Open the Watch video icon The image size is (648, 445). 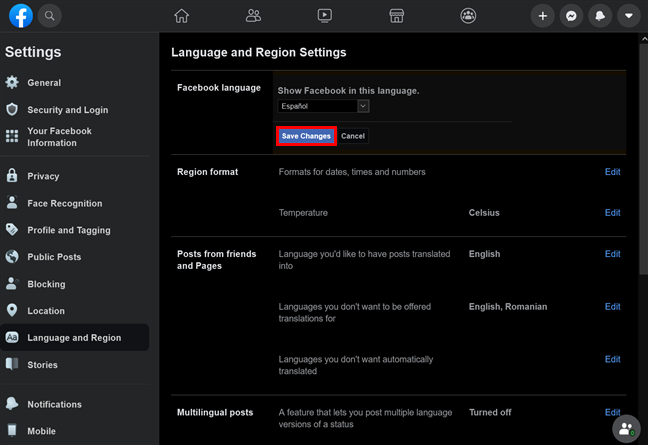[x=324, y=16]
